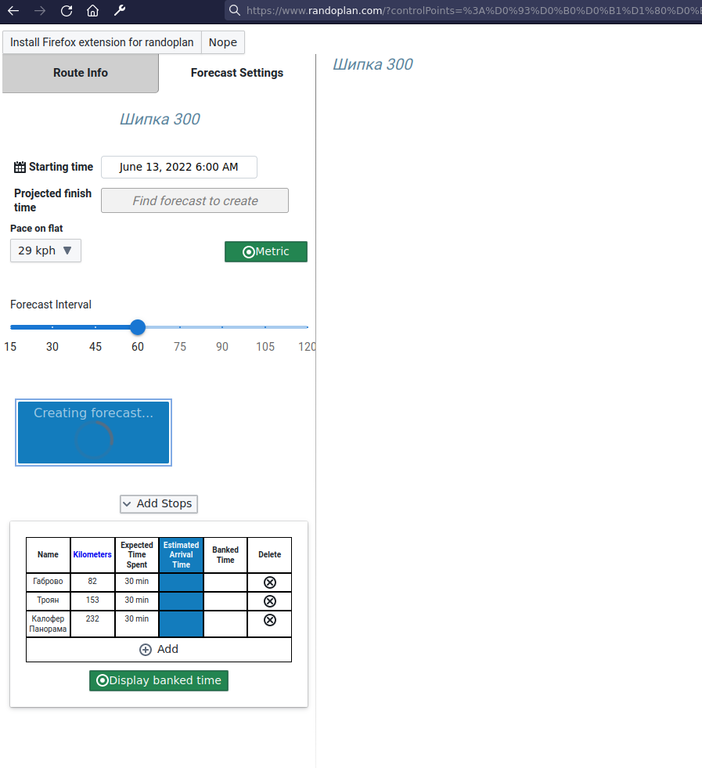Open the wrench tools icon
Screen dimensions: 702x768
coord(120,11)
